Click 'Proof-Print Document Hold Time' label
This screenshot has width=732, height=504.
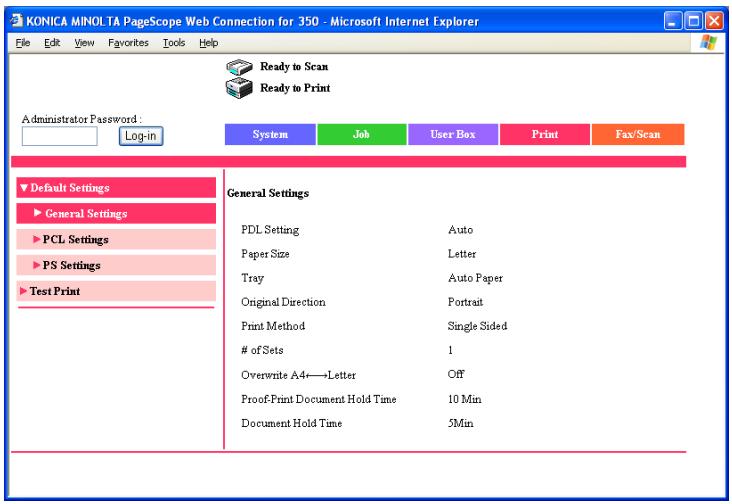tap(318, 399)
